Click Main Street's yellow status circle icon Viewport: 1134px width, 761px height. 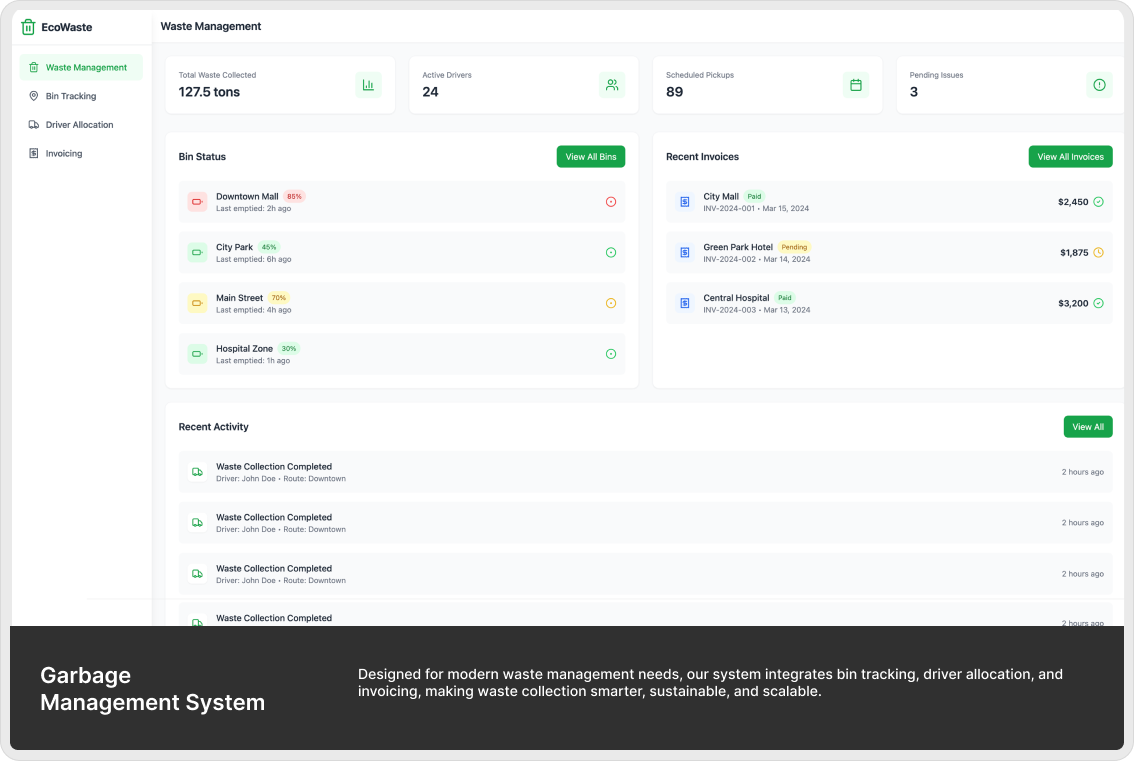point(611,303)
